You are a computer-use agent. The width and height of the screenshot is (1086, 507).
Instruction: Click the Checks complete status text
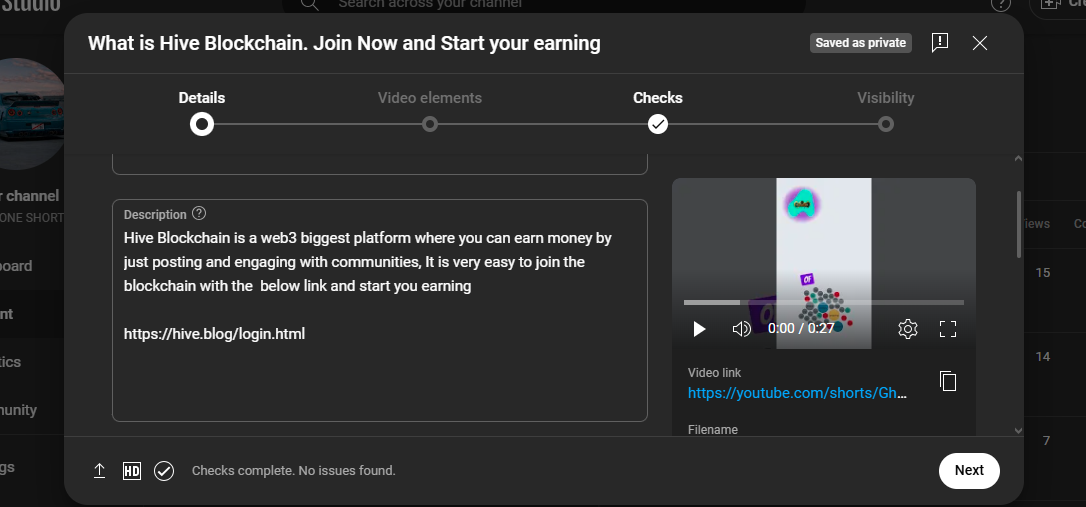coord(294,471)
